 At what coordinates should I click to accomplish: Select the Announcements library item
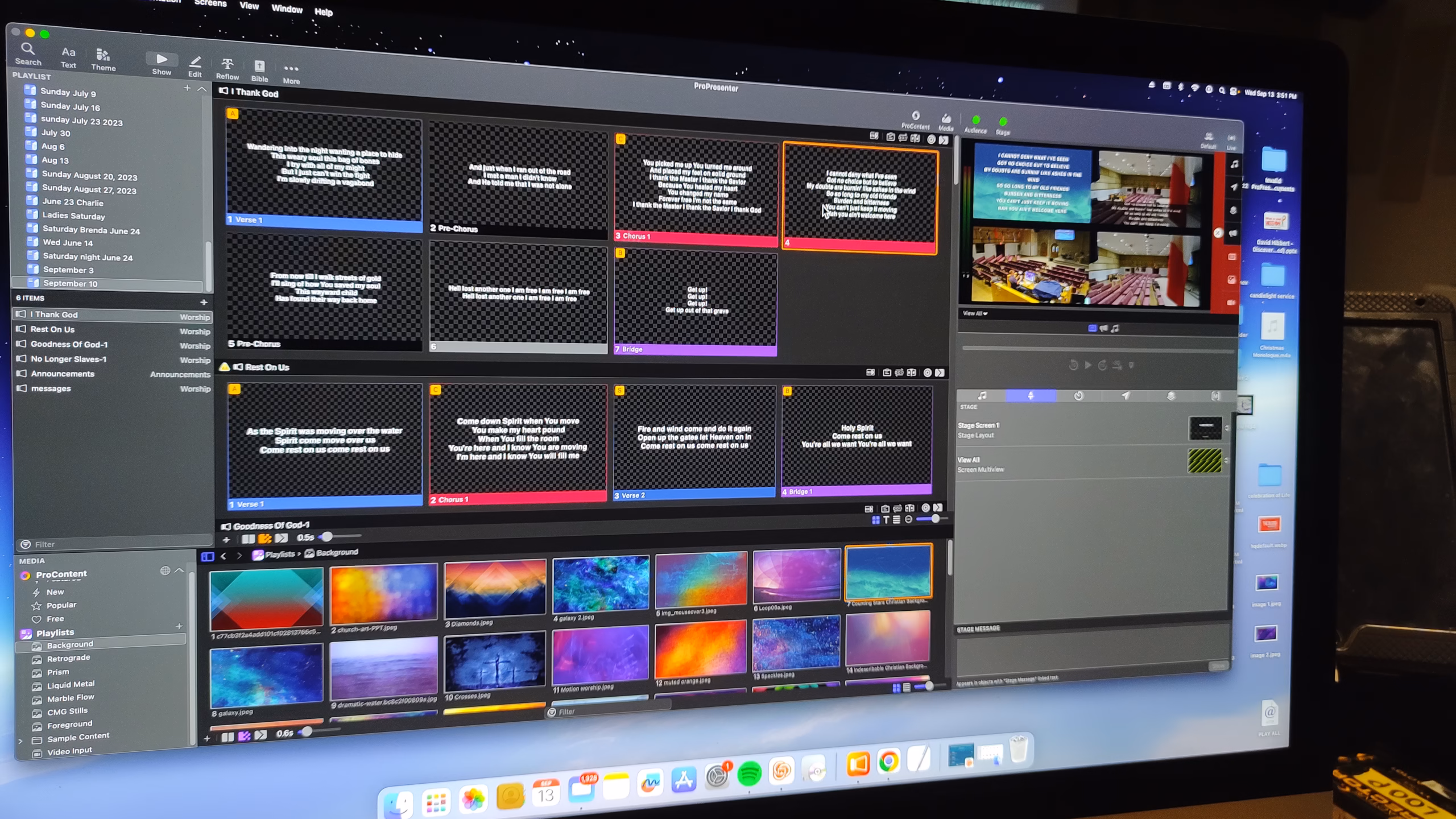[113, 374]
